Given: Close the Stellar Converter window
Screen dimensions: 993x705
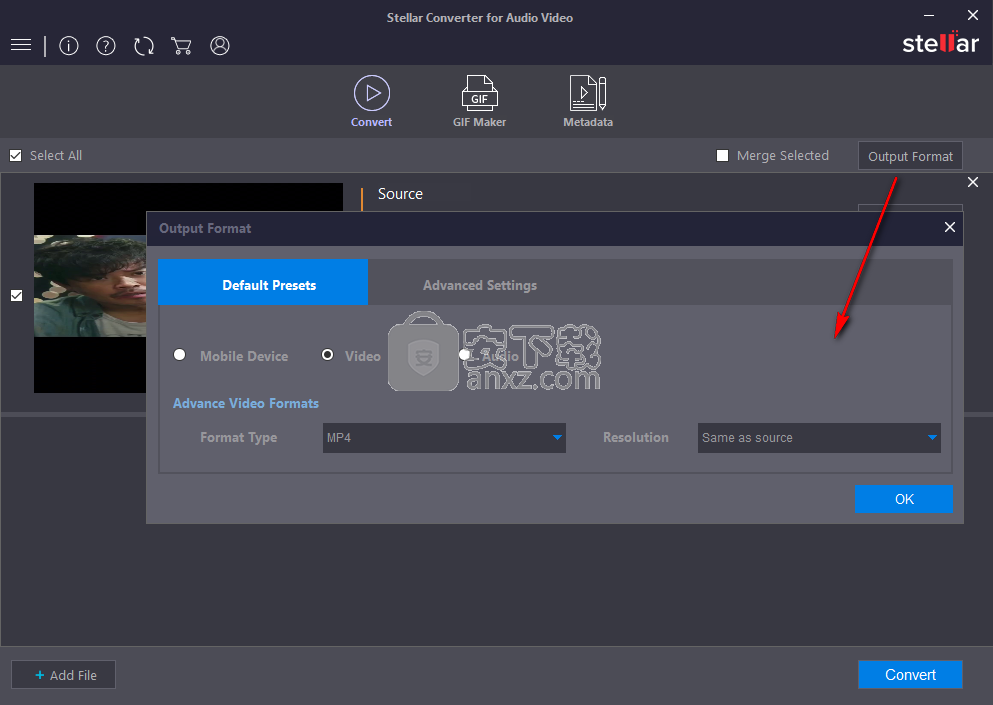Looking at the screenshot, I should (973, 15).
